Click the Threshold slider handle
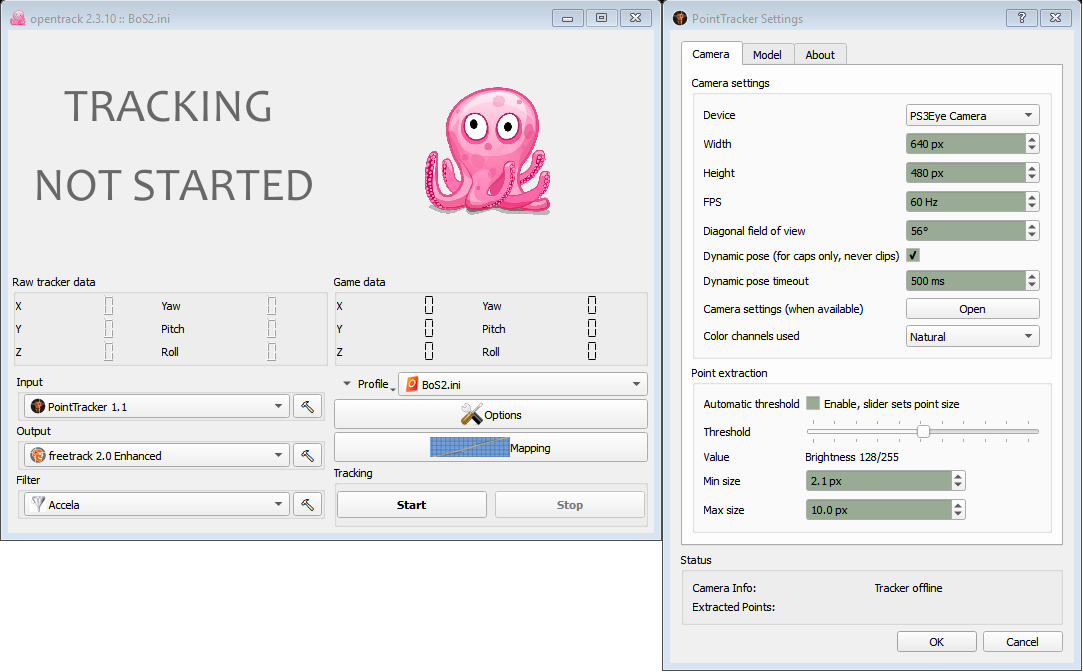This screenshot has width=1083, height=672. click(923, 432)
